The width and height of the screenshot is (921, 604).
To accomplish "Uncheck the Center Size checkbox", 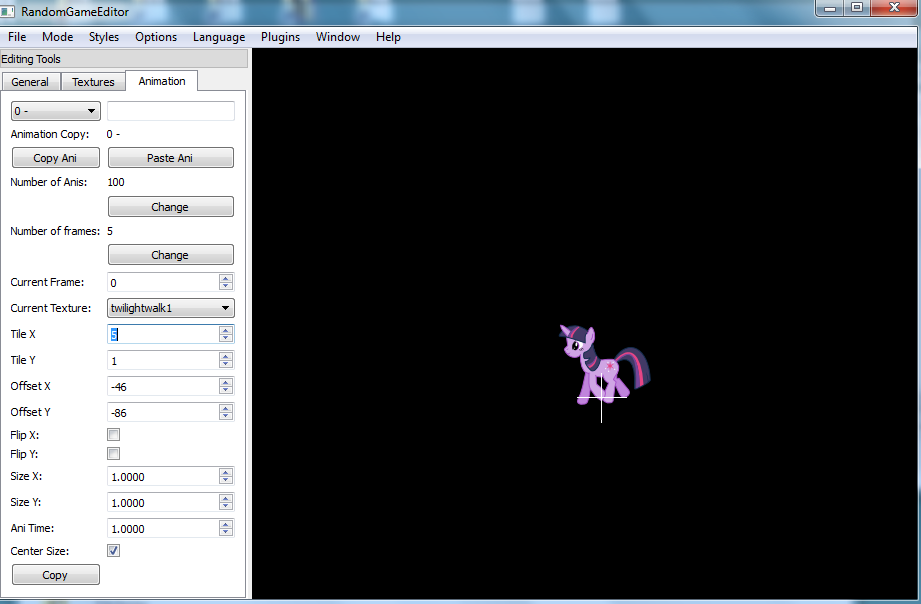I will [113, 551].
